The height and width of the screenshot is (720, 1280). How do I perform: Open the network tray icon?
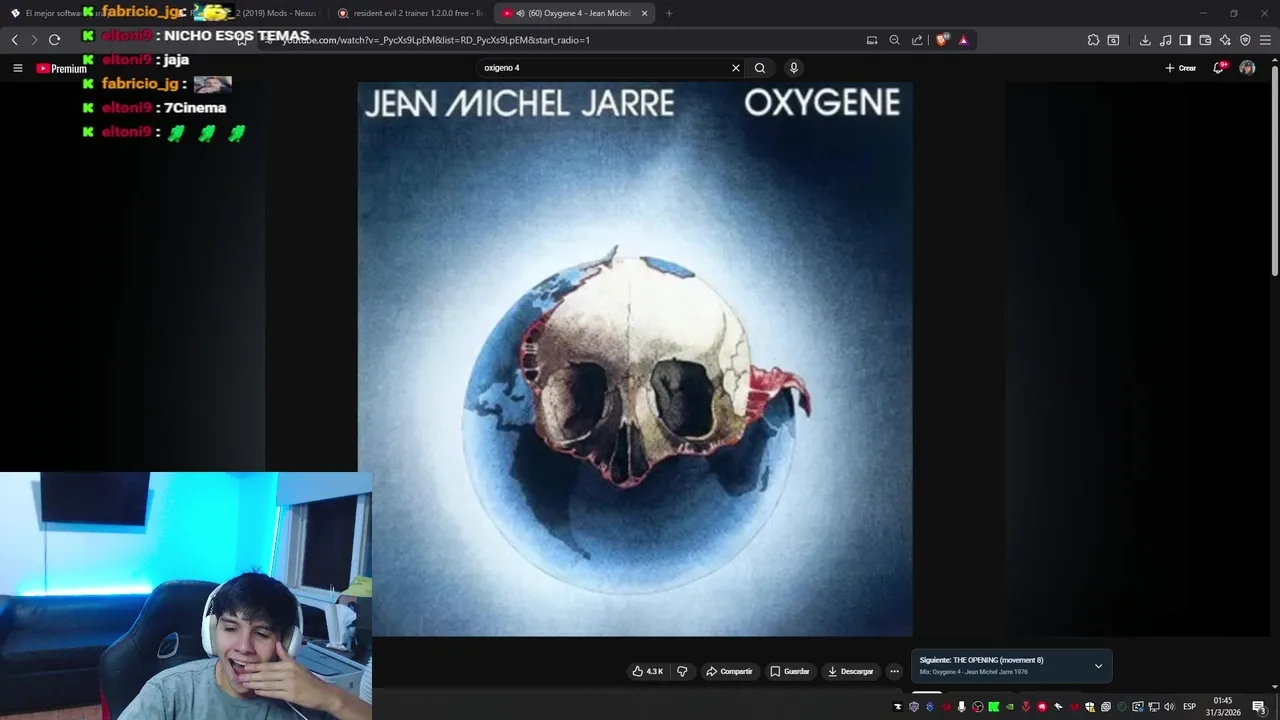[x=1153, y=707]
